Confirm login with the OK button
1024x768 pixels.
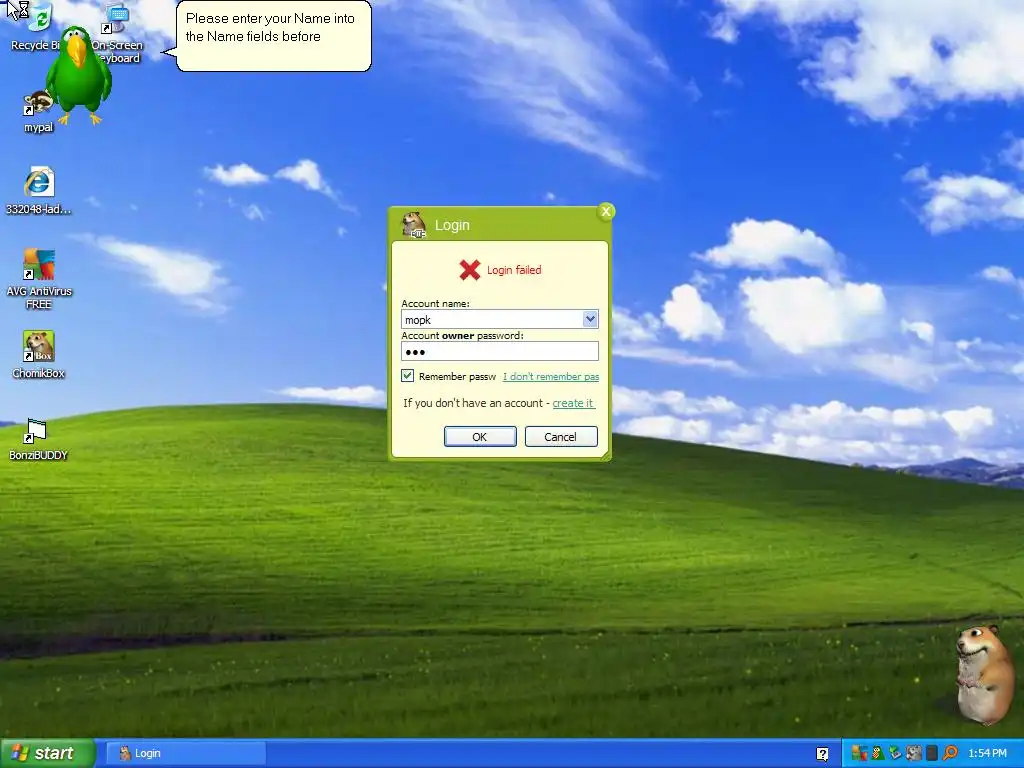[480, 436]
